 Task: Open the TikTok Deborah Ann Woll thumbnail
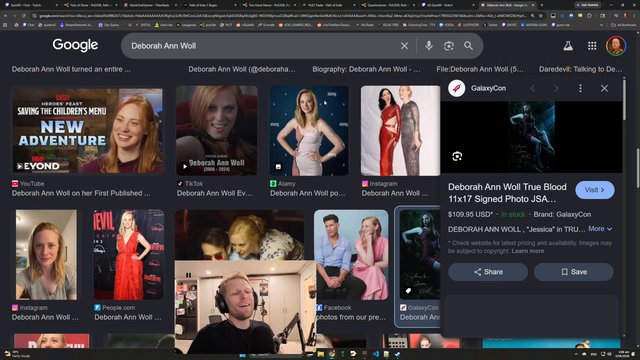coord(217,131)
